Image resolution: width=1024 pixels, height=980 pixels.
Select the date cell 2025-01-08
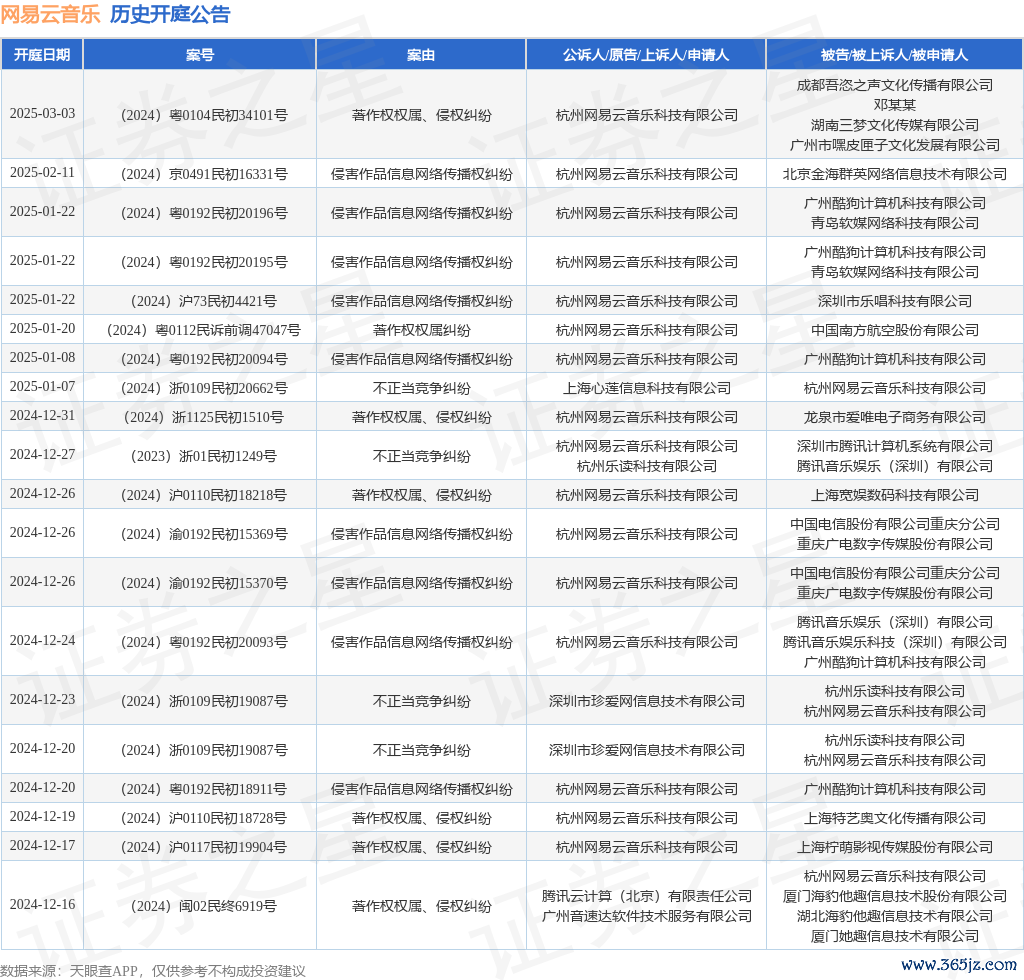click(x=42, y=358)
